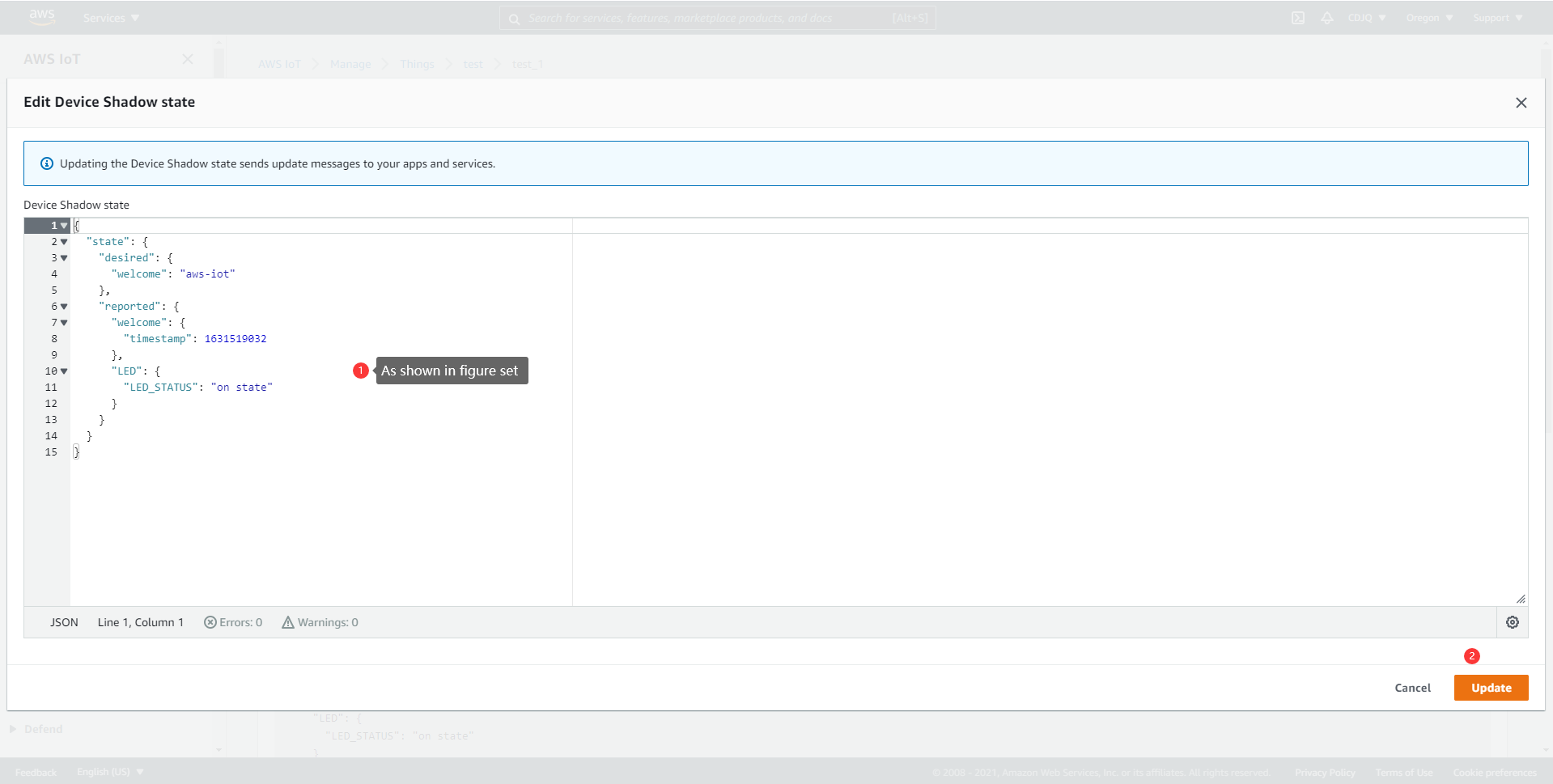Click line number 15 in the gutter
Viewport: 1553px width, 784px height.
51,452
